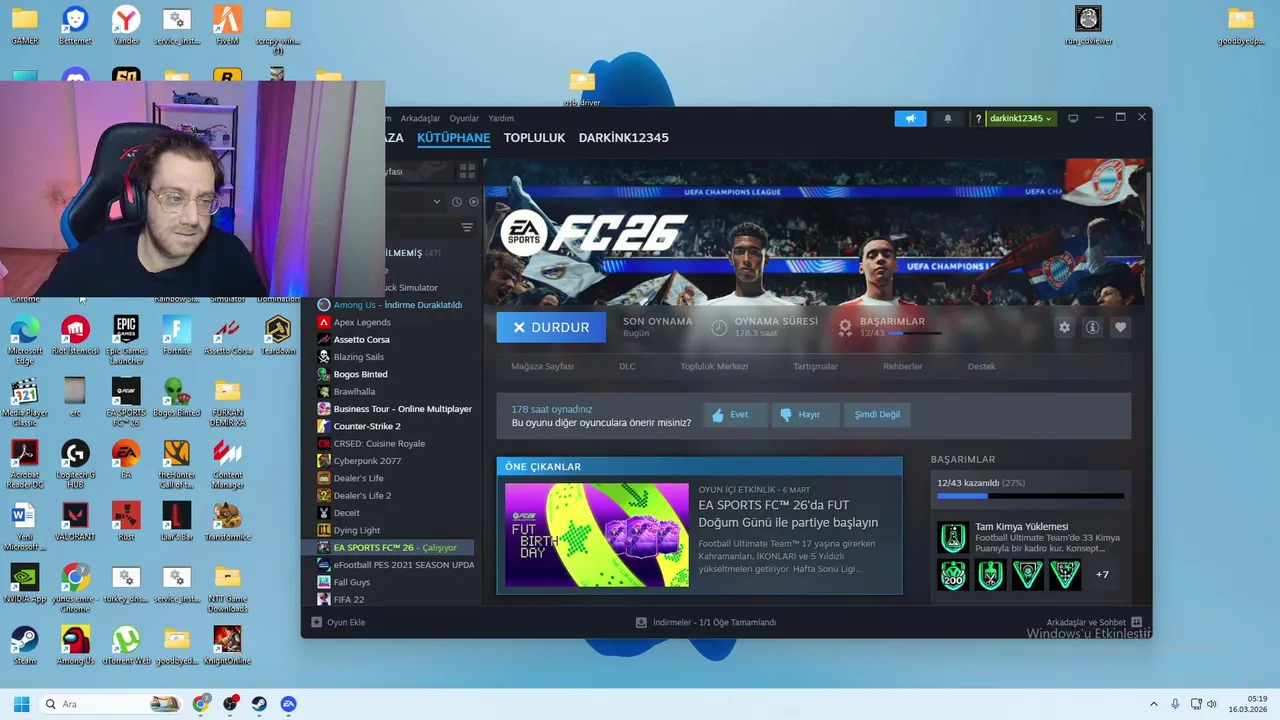Focus the taskbar Ara search box
The image size is (1280, 720).
[112, 704]
